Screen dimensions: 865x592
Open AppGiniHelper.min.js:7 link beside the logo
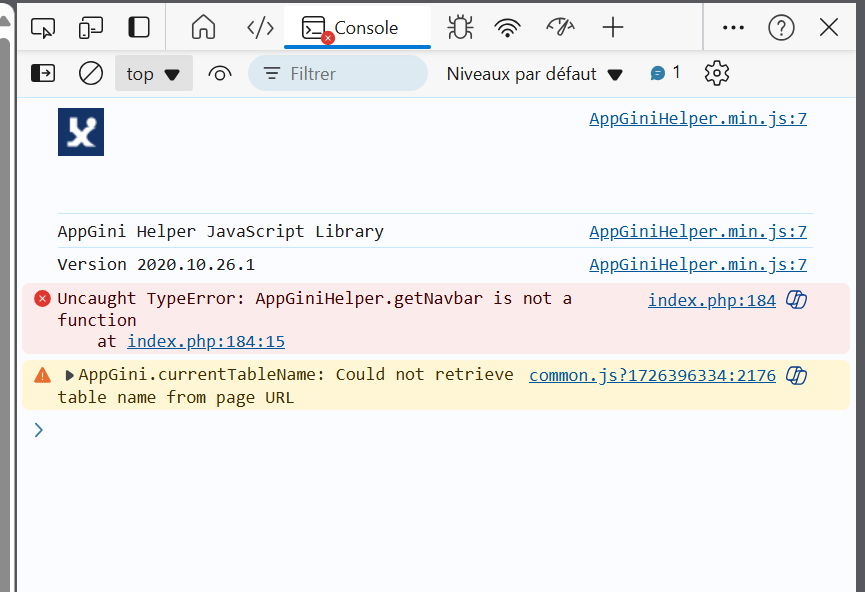click(x=698, y=119)
